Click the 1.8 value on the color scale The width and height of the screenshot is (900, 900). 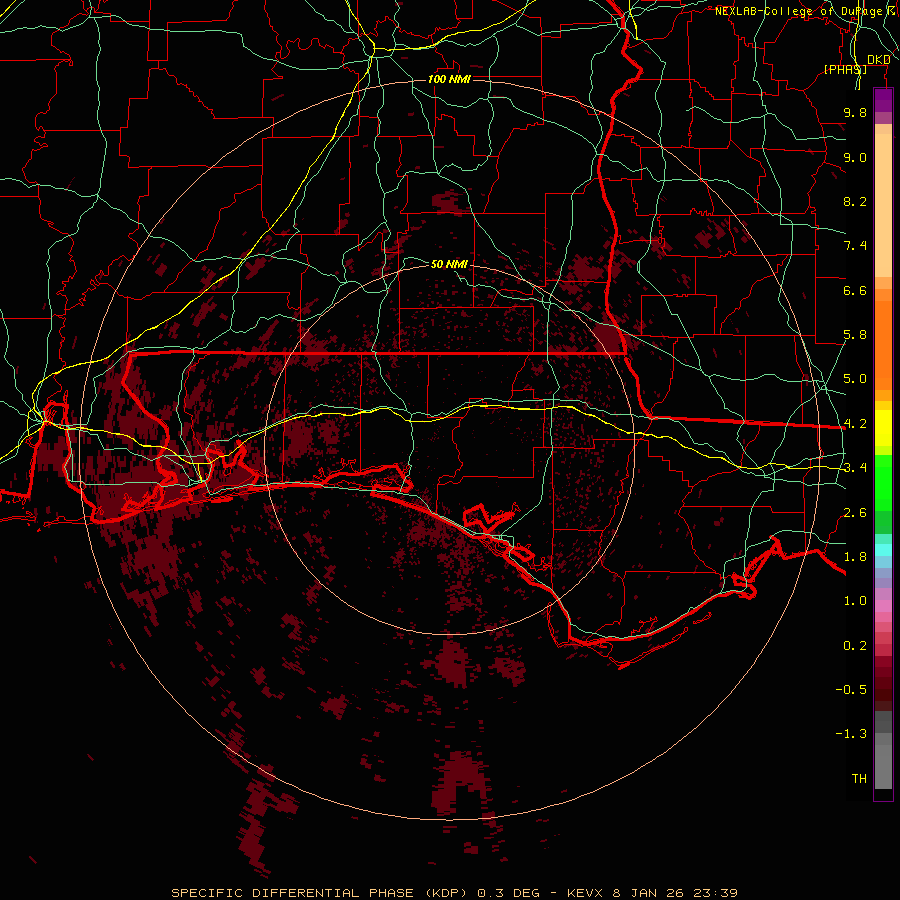coord(855,557)
